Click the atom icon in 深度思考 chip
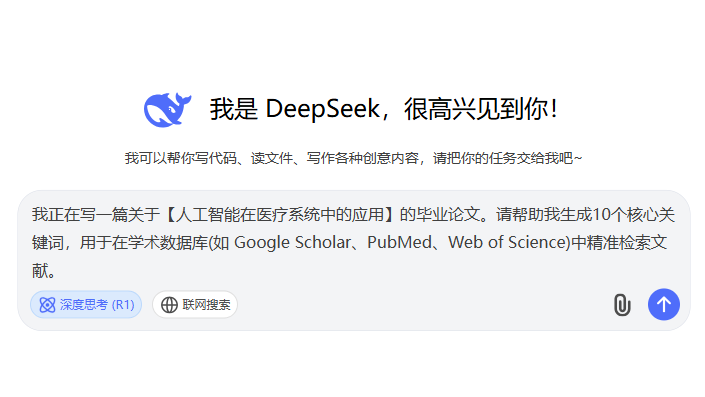The height and width of the screenshot is (397, 705). [47, 305]
